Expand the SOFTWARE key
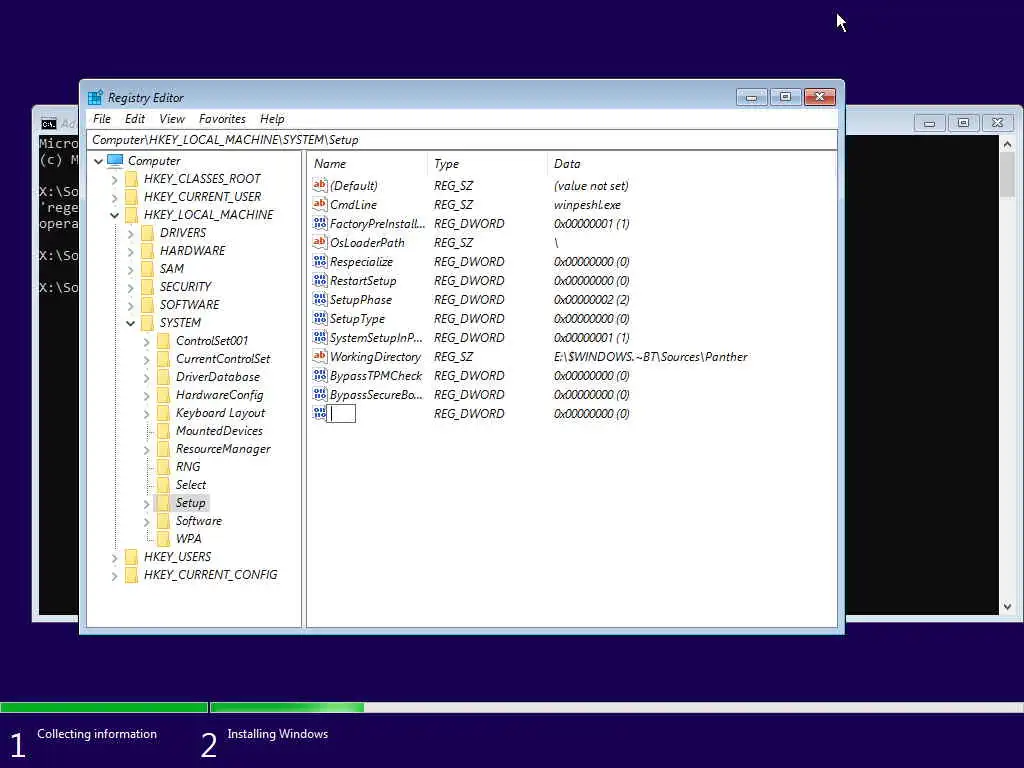The width and height of the screenshot is (1024, 768). [x=131, y=305]
